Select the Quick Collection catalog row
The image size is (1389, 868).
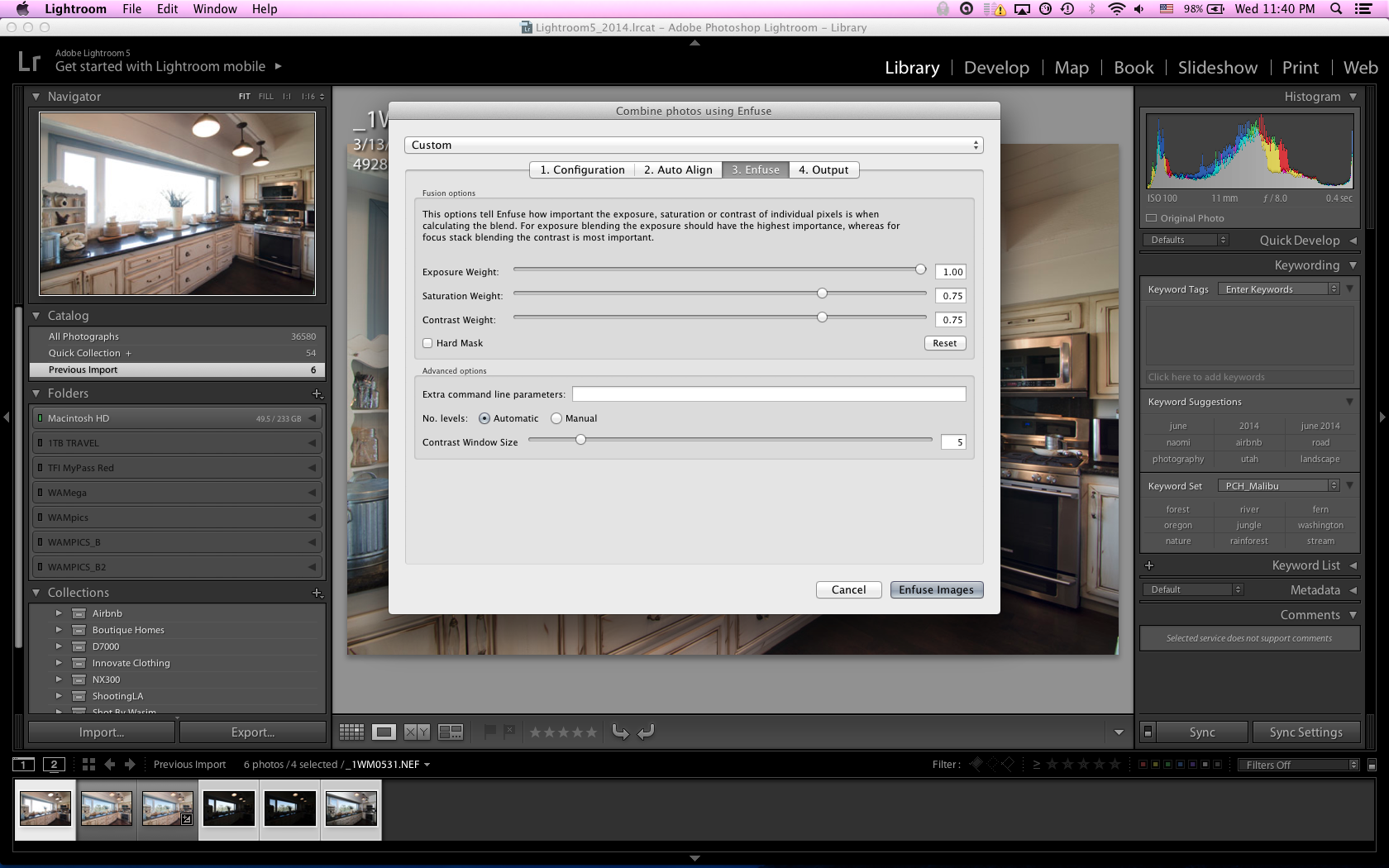[x=177, y=353]
